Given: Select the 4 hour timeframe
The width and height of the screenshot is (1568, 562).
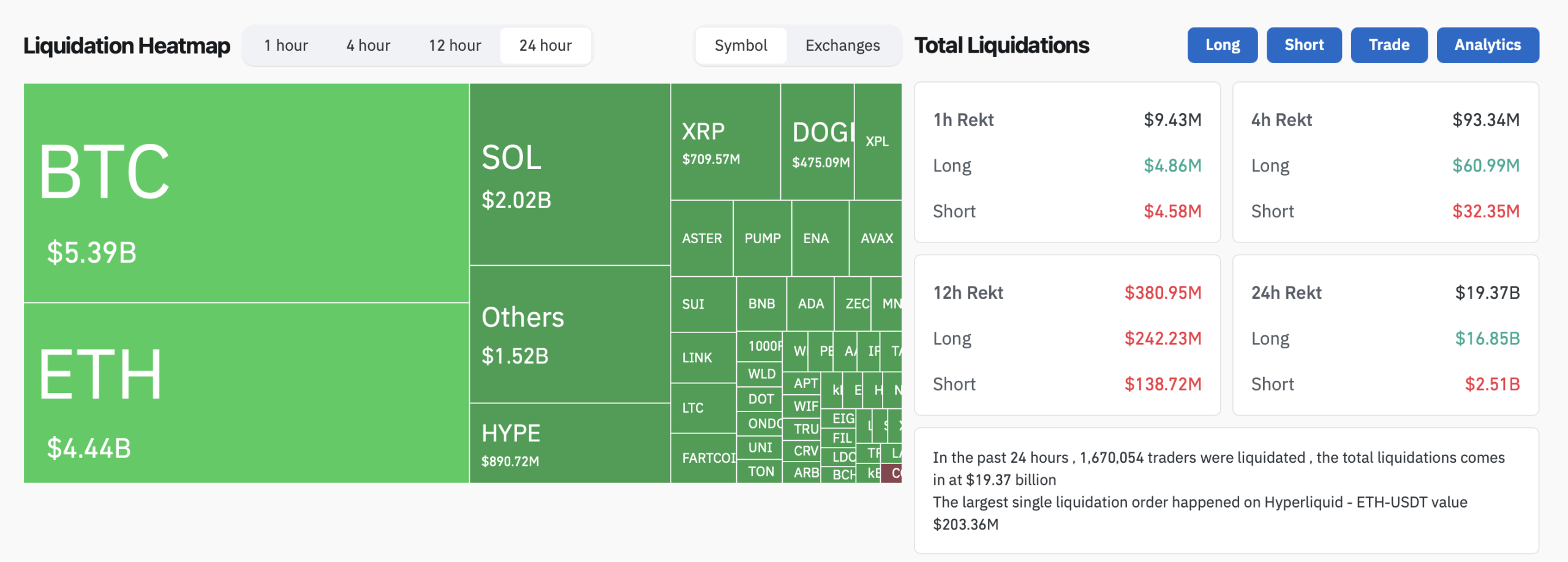Looking at the screenshot, I should 368,46.
